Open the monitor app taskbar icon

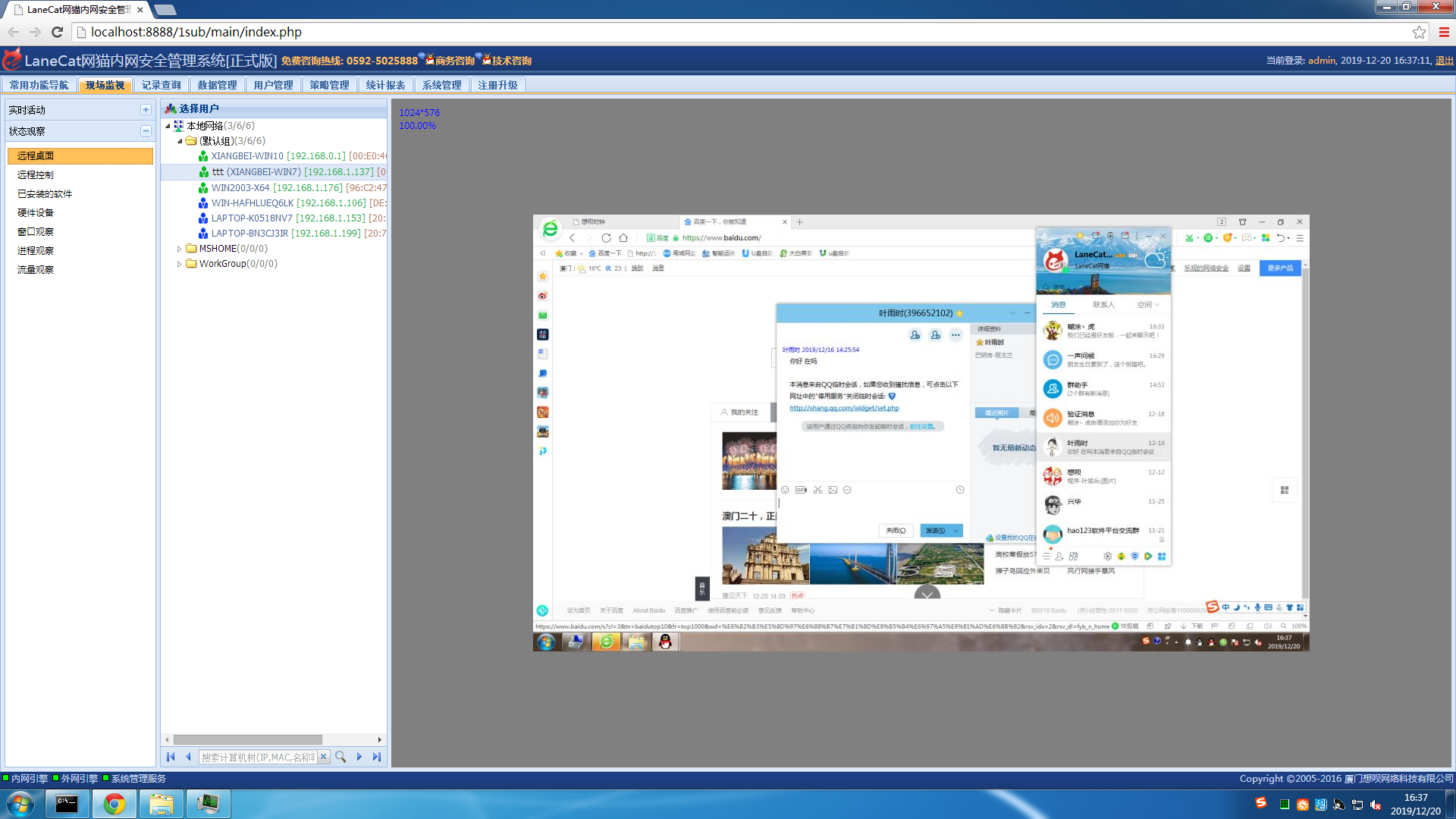coord(209,804)
